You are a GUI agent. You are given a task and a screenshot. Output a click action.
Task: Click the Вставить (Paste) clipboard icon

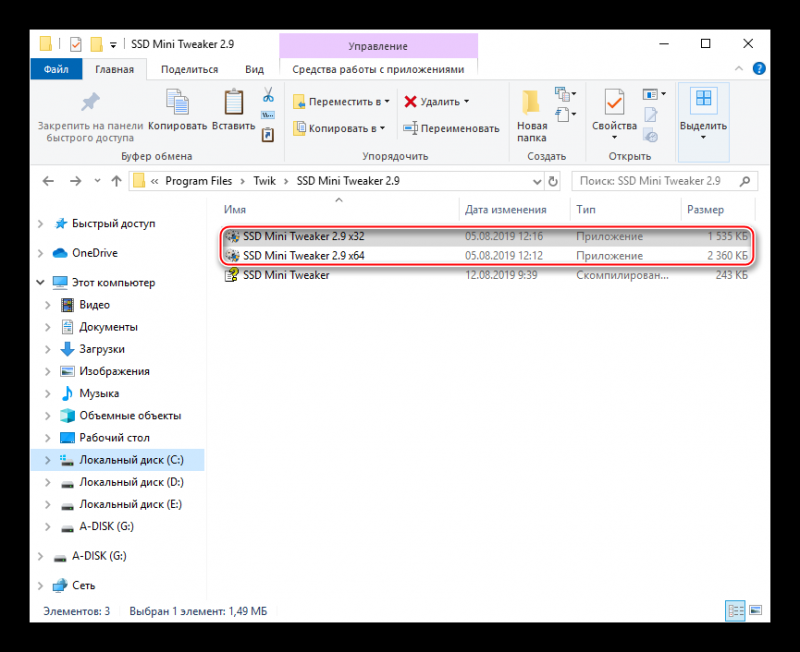pyautogui.click(x=234, y=101)
